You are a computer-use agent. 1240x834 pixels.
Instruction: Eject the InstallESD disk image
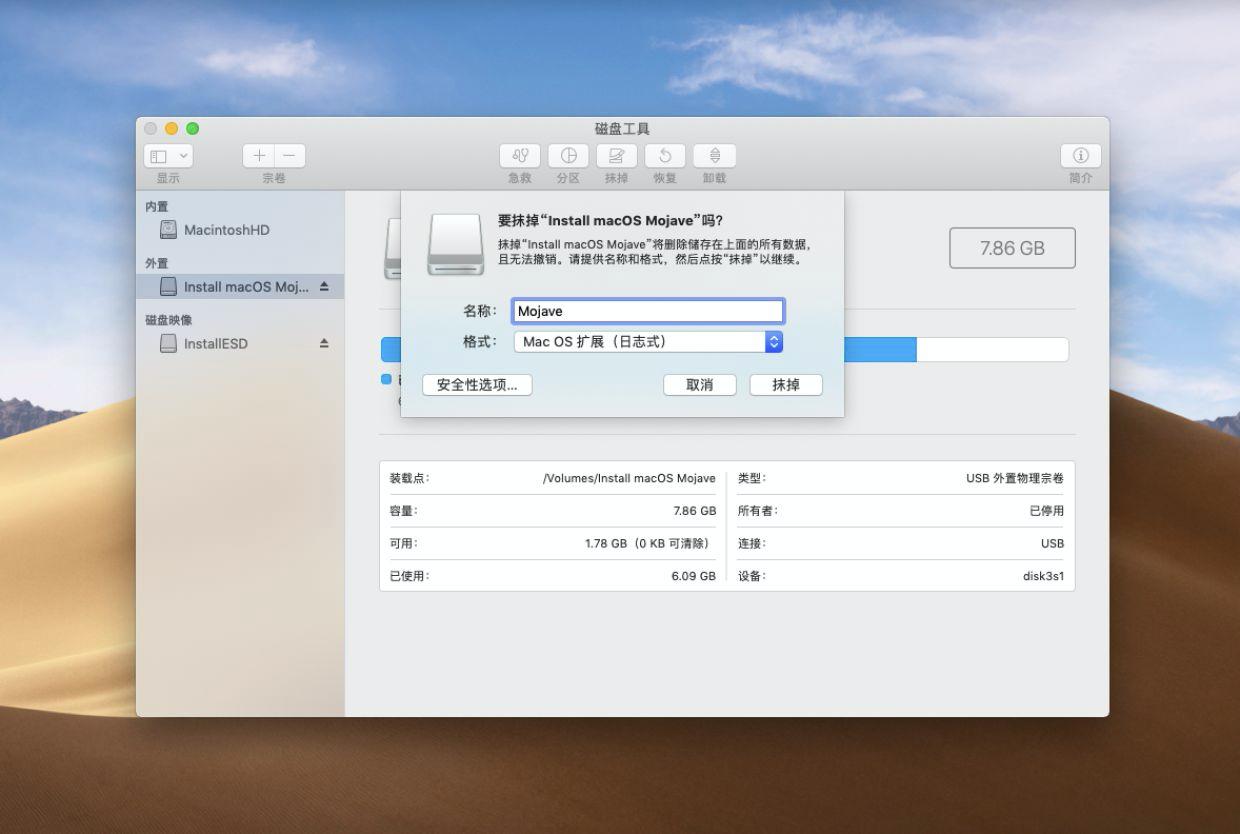(325, 343)
